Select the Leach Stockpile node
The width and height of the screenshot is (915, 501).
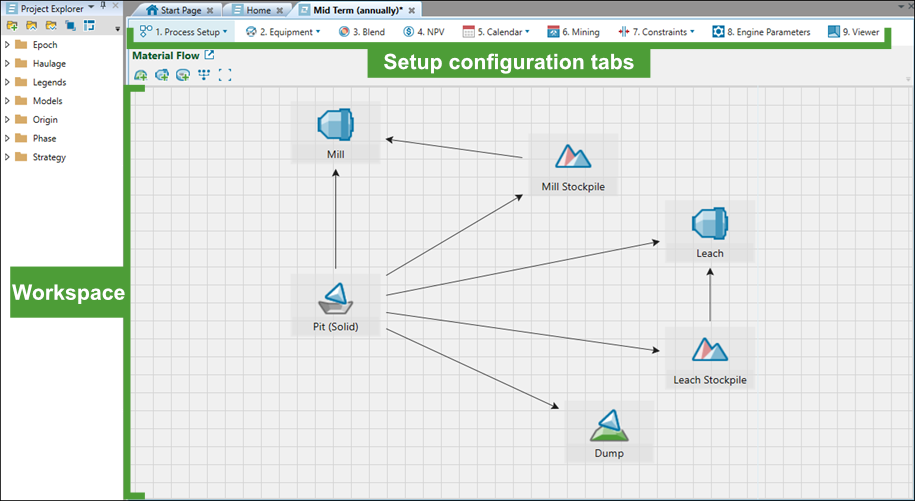(710, 358)
